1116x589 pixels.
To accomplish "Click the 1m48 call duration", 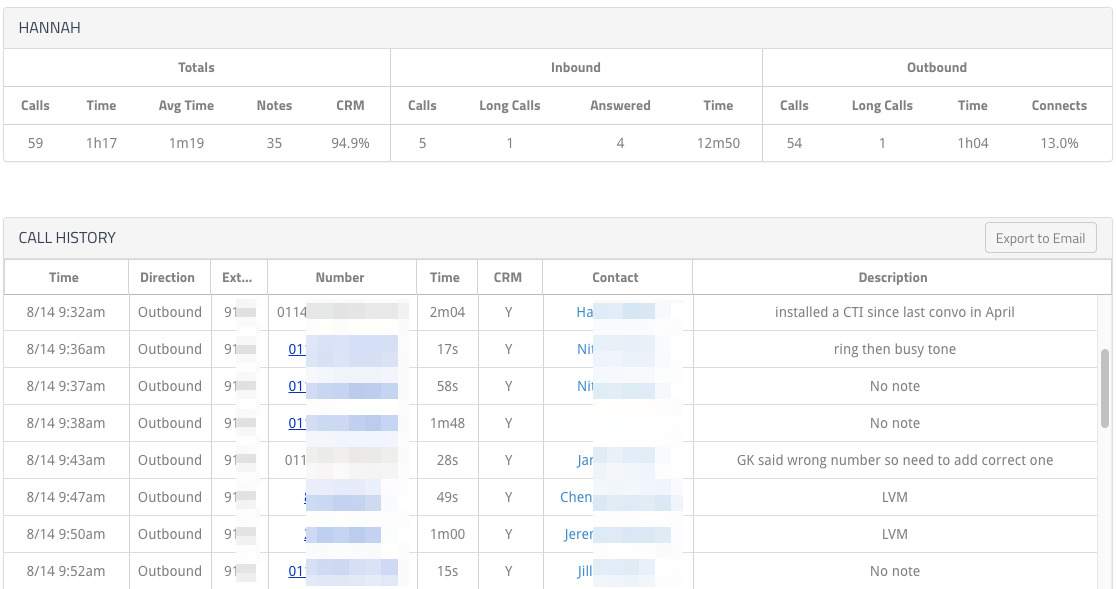I will coord(447,423).
